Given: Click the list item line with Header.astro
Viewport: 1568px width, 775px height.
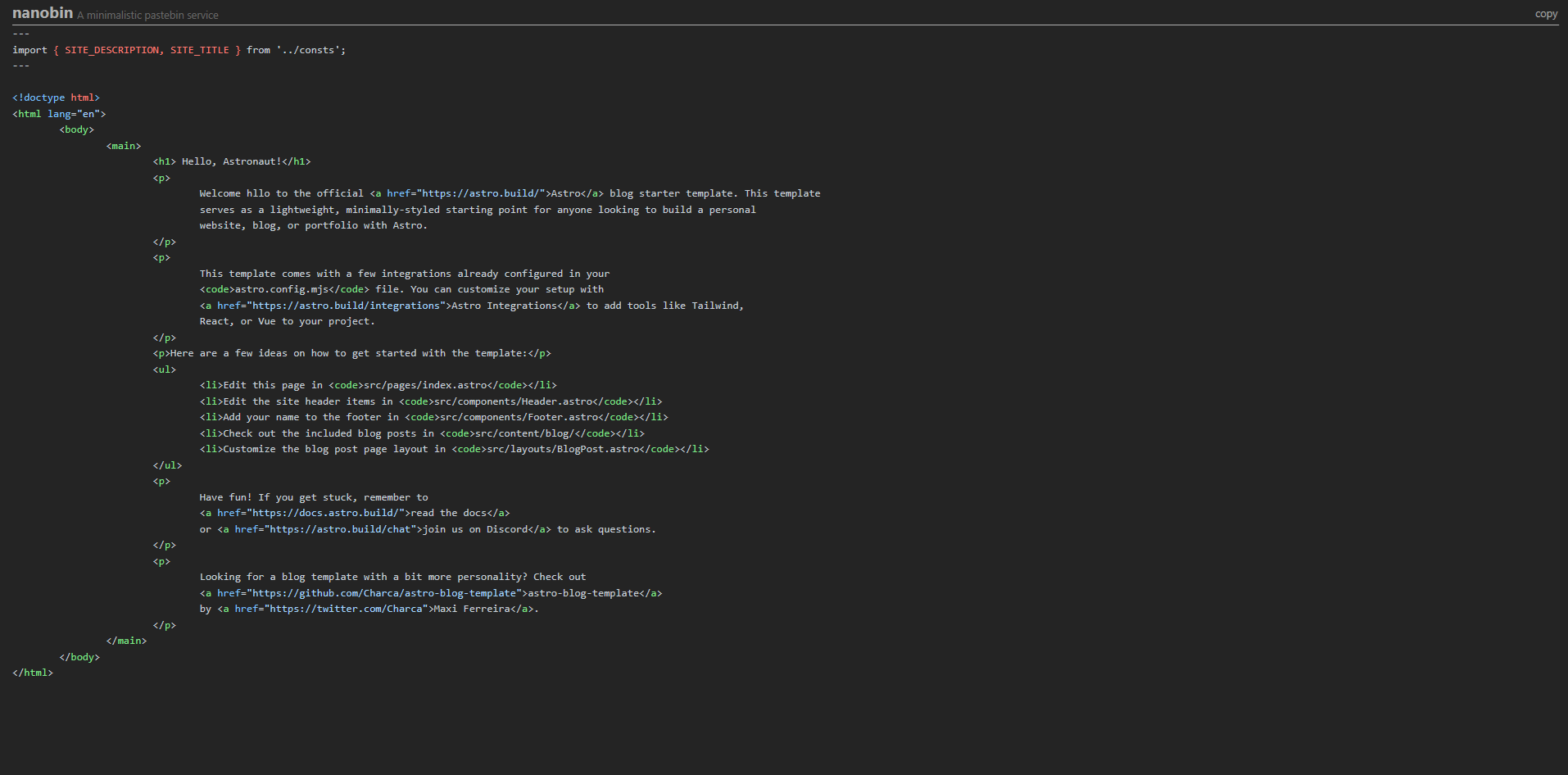Looking at the screenshot, I should [x=431, y=401].
